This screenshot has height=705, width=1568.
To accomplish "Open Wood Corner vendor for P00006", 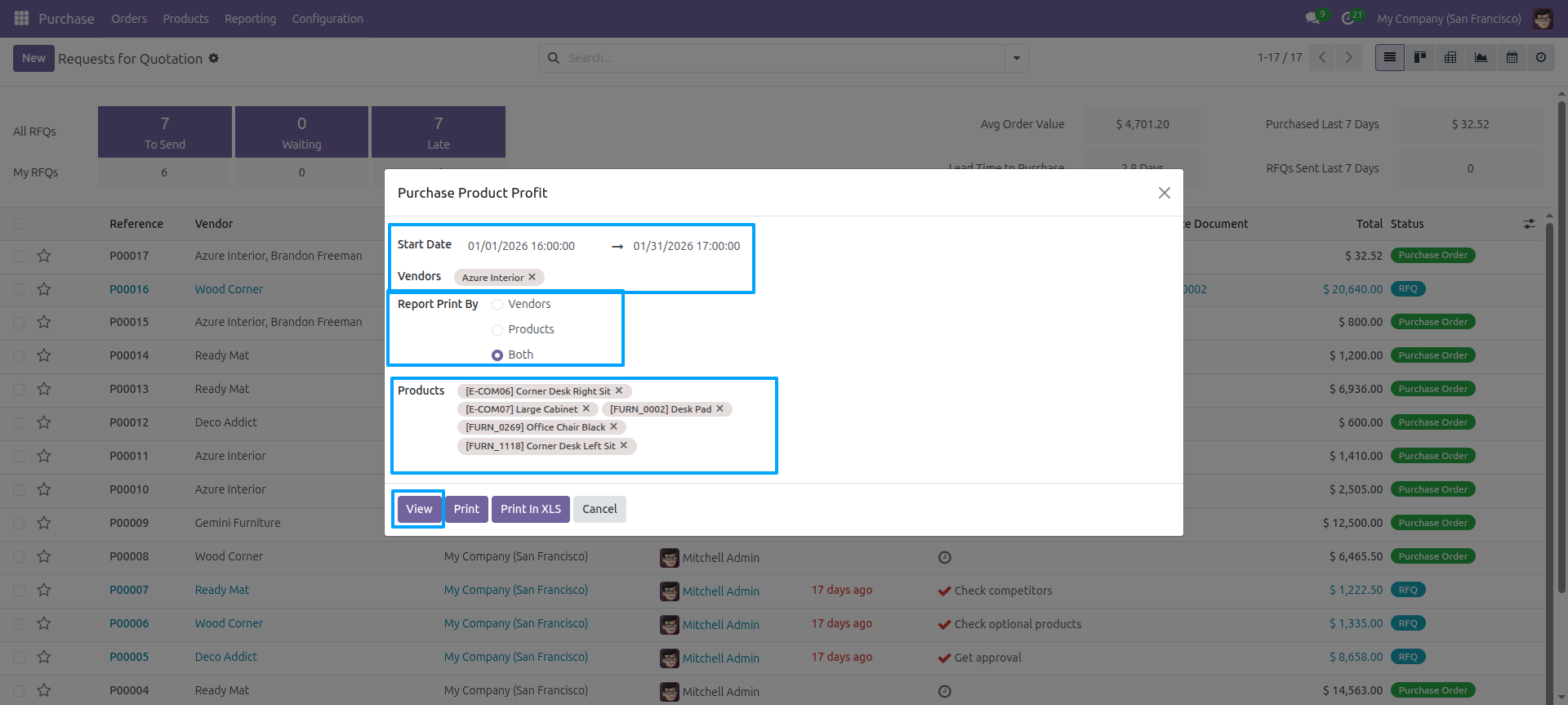I will pyautogui.click(x=229, y=623).
